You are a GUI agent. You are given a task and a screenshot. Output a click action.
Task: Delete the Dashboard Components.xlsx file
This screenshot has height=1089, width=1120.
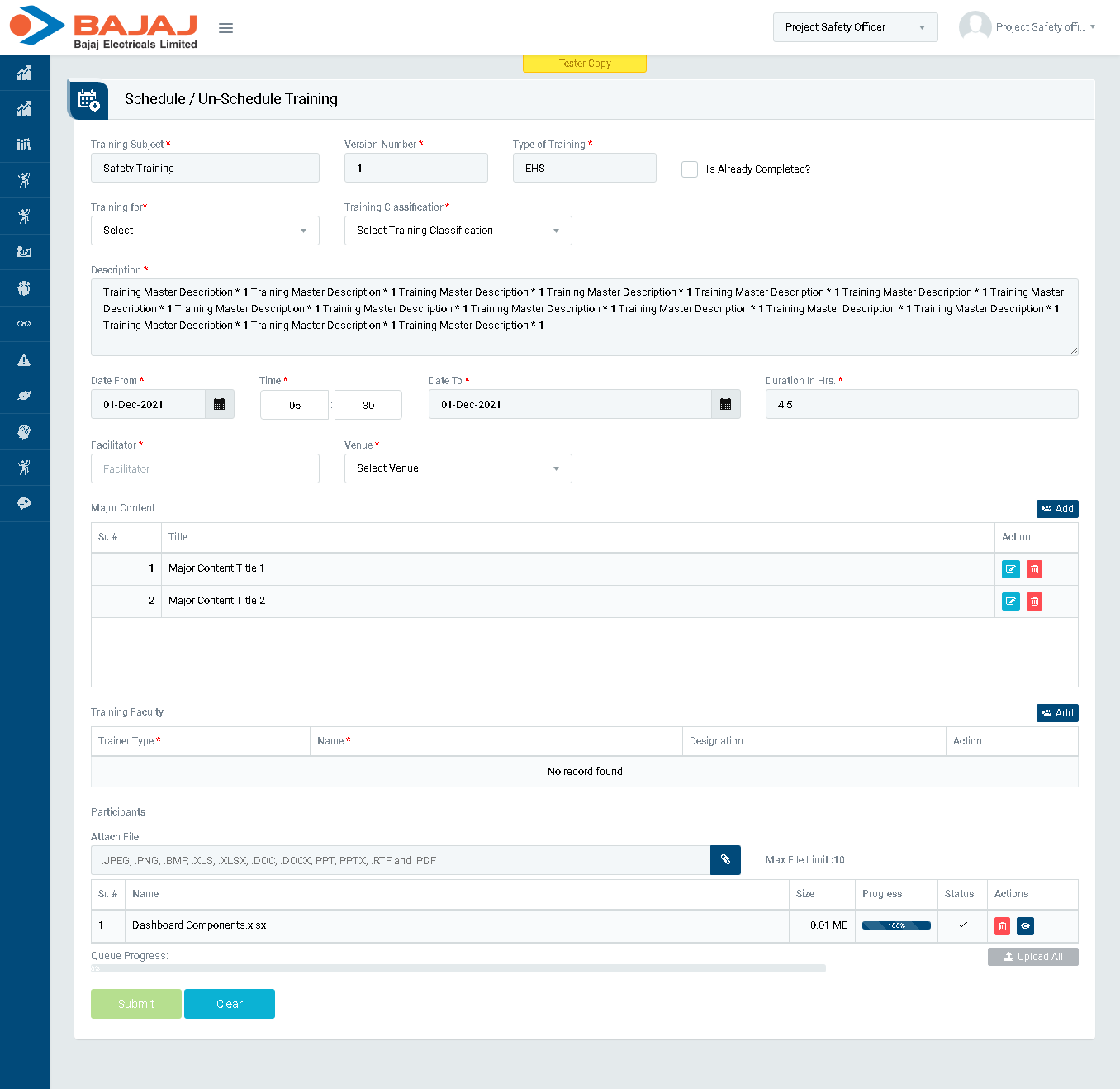click(1002, 926)
